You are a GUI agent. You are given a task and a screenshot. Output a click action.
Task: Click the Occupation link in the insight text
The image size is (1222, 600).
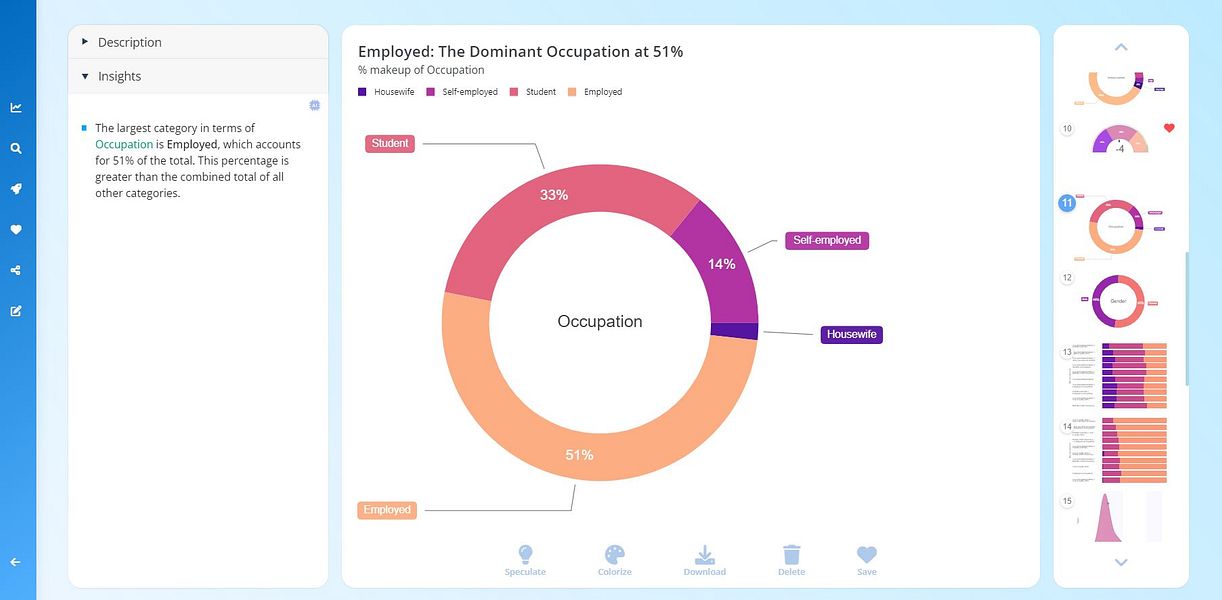pos(123,144)
